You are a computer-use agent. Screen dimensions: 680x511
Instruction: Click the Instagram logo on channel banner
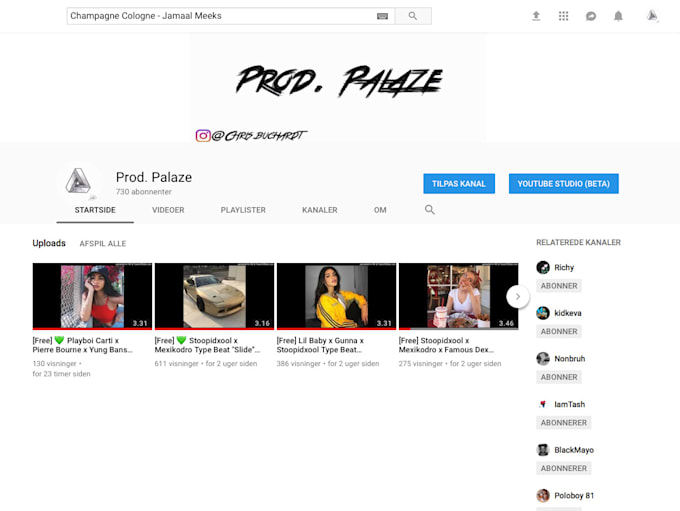point(203,136)
